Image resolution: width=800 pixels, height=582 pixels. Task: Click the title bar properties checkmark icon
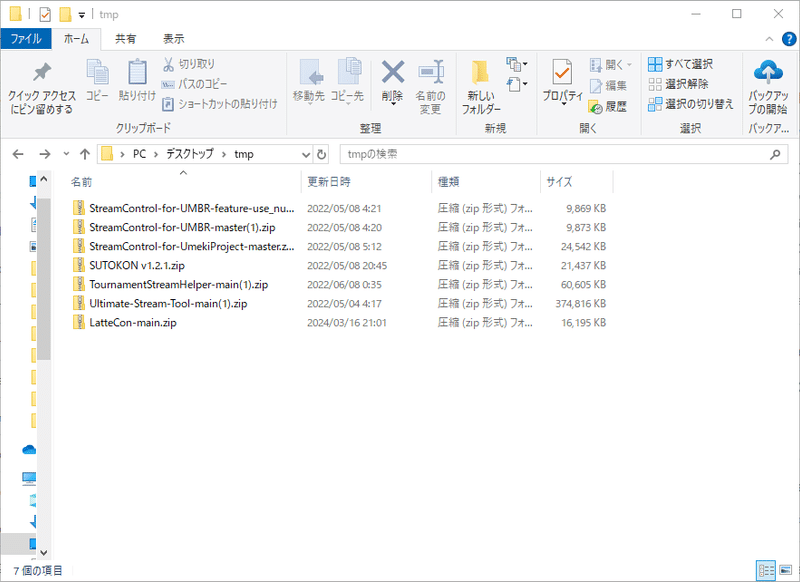point(45,14)
